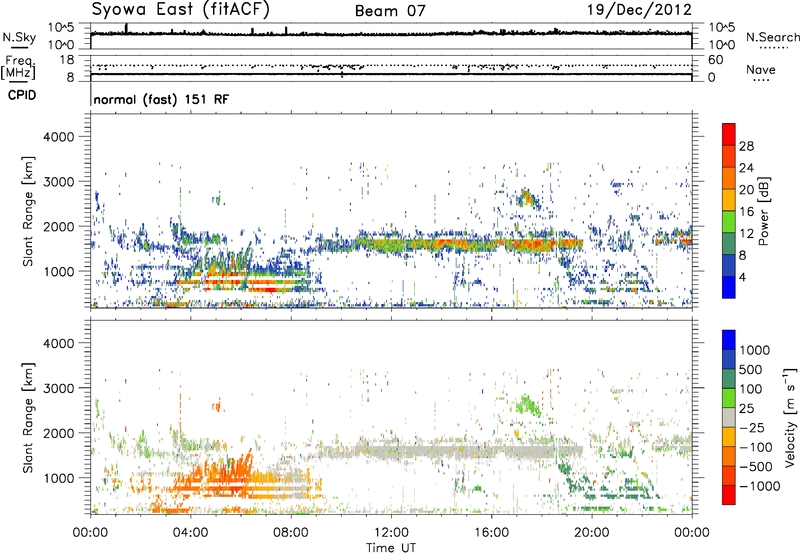800x554 pixels.
Task: Click the '04:00' time tick label
Action: click(190, 533)
